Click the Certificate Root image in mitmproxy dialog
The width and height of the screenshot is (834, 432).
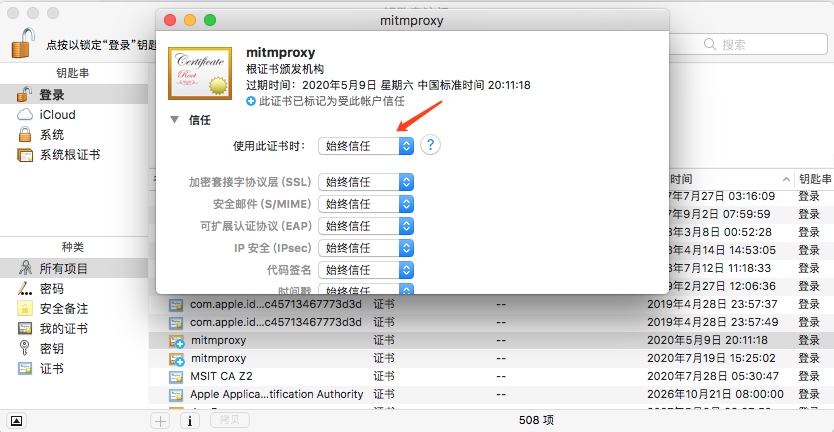point(200,73)
